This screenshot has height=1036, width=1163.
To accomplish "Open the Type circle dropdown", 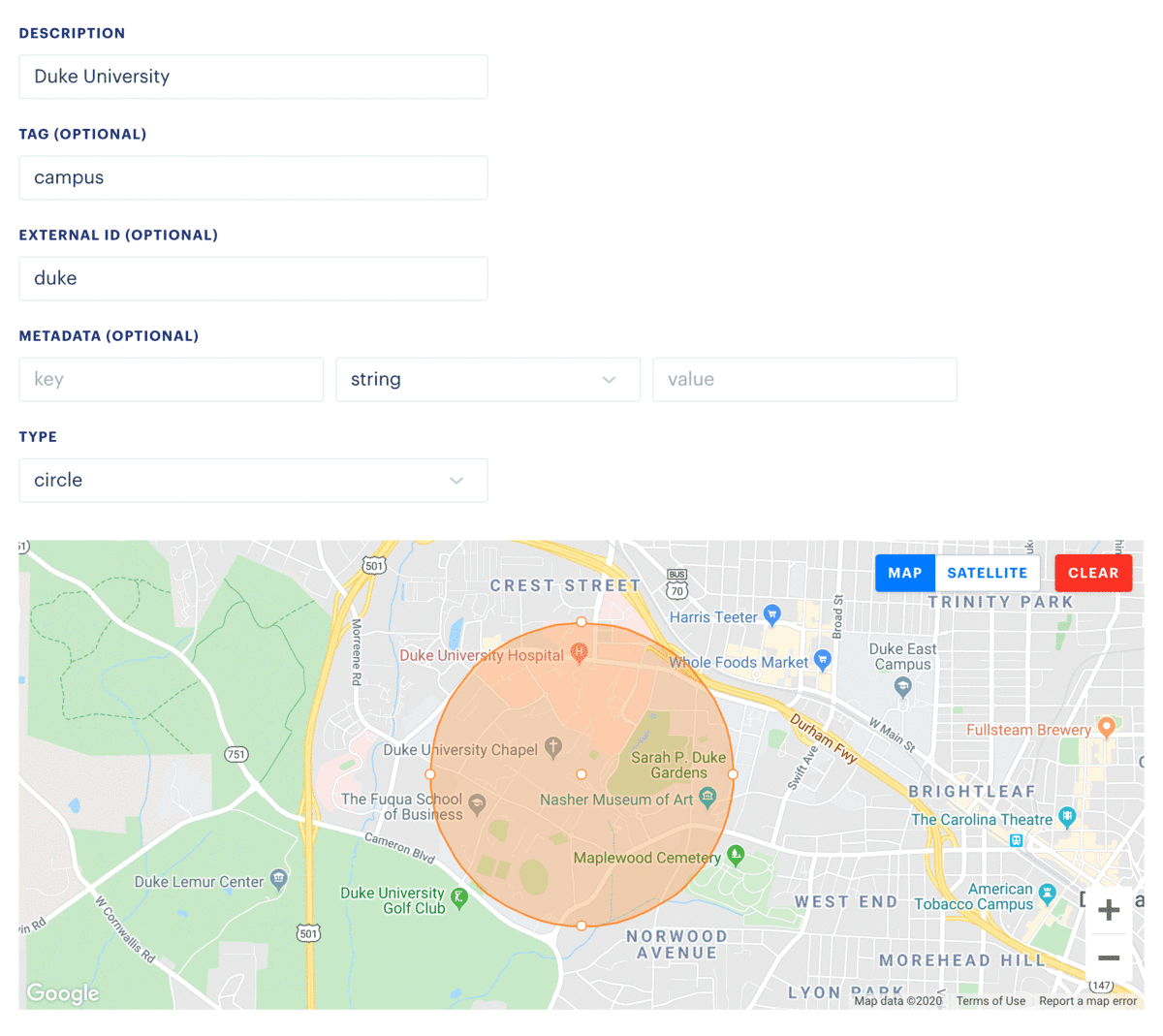I will [x=253, y=480].
